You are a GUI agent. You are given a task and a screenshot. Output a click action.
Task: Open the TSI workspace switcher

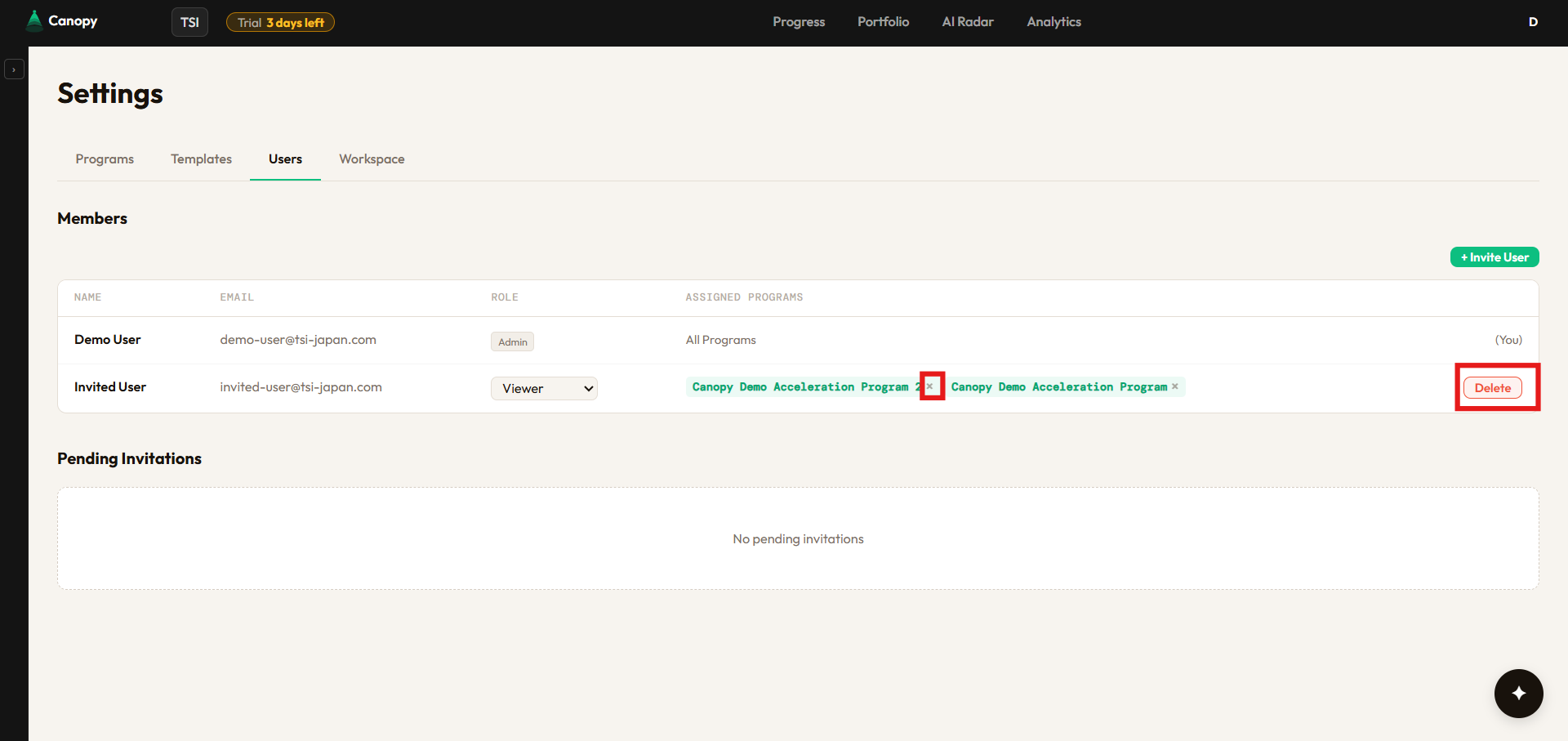pos(189,22)
